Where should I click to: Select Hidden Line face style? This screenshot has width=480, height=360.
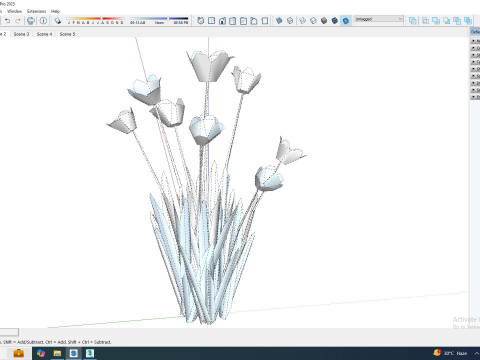coord(313,21)
